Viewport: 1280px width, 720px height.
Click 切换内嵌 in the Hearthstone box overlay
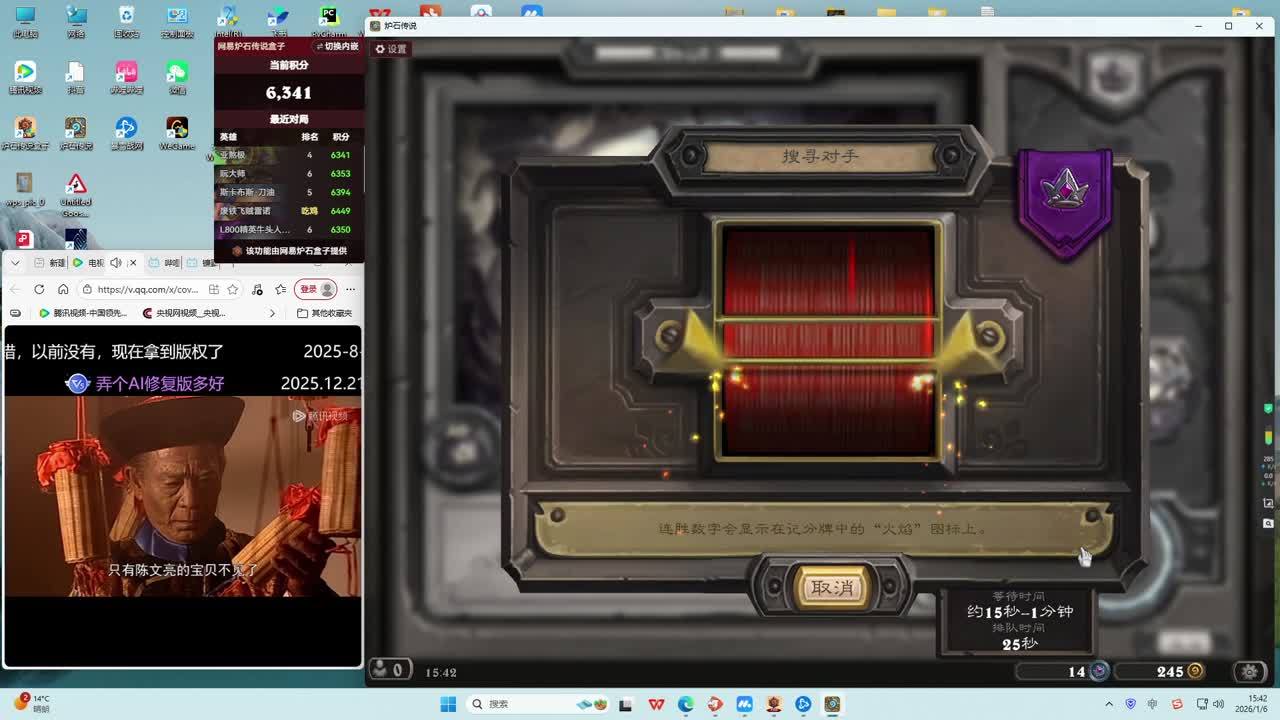(337, 46)
